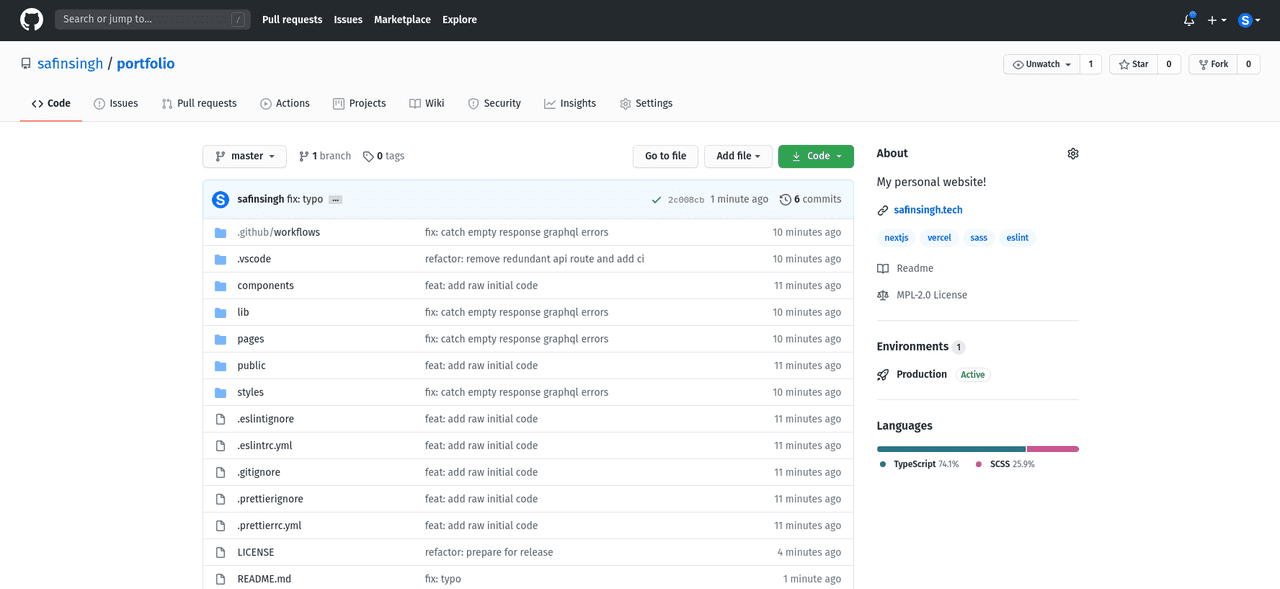Open the pages folder
Screen dimensions: 1280x589
tap(251, 339)
